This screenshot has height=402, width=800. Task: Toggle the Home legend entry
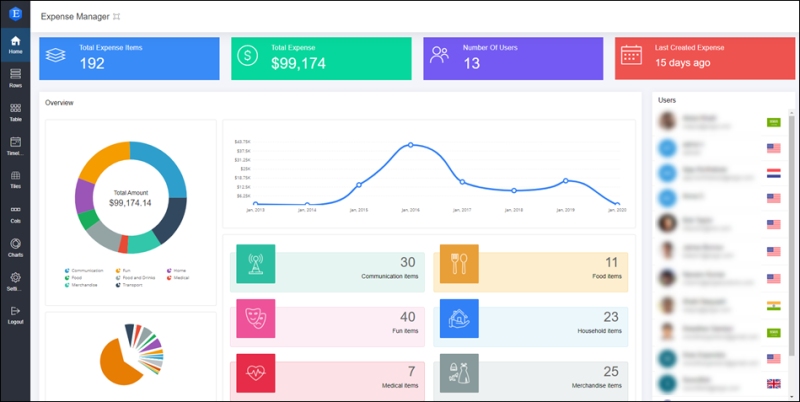tap(177, 271)
